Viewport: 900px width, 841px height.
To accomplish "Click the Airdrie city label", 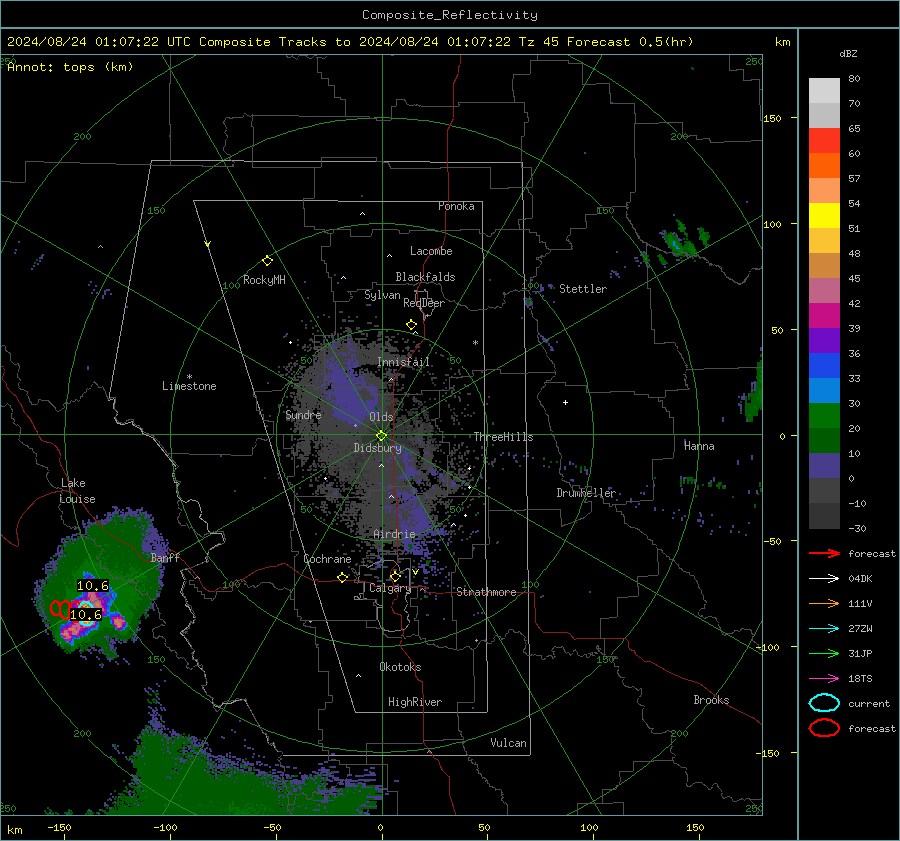I will (x=394, y=534).
